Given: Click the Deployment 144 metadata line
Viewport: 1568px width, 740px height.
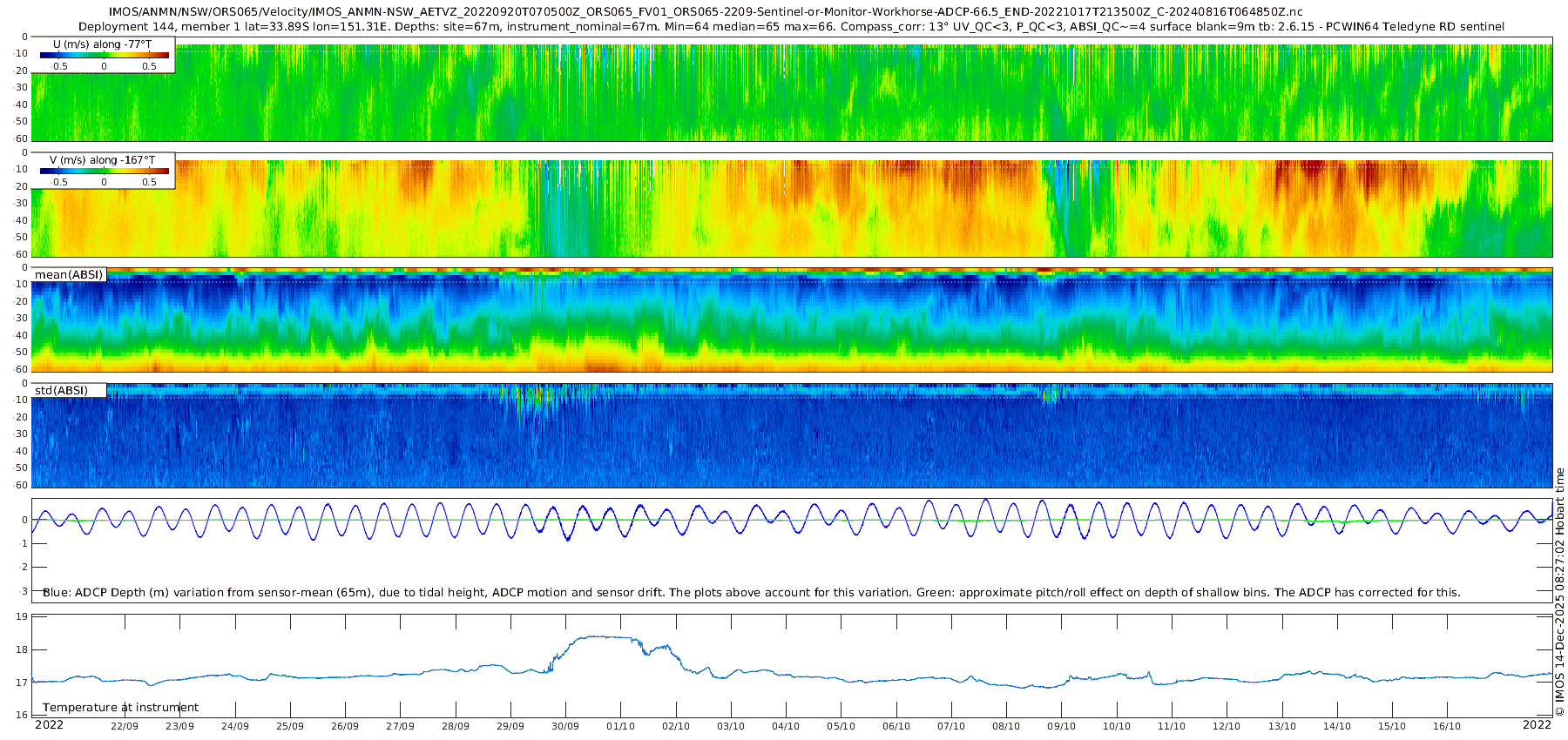Looking at the screenshot, I should (x=791, y=27).
